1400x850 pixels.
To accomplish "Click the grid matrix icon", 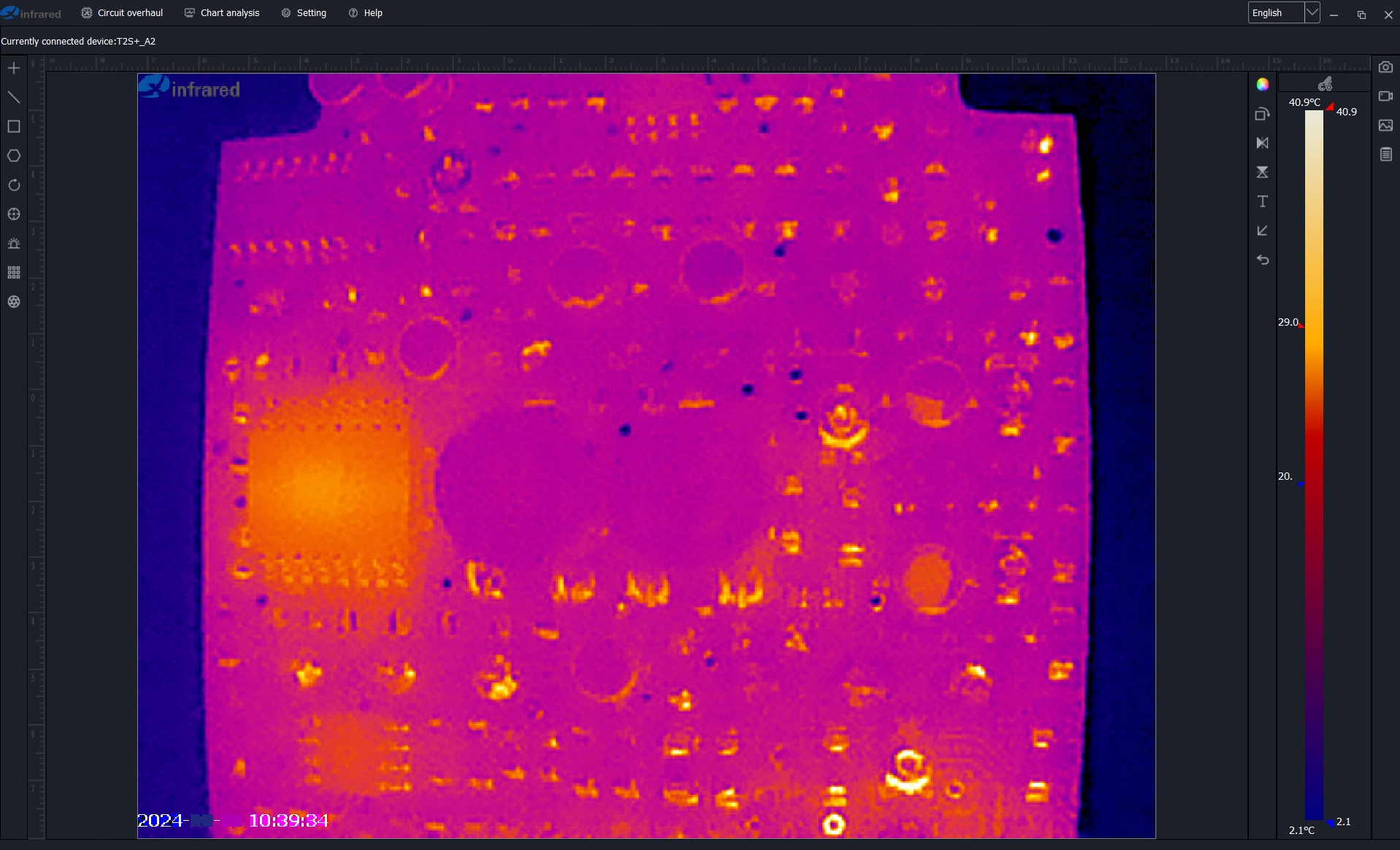I will click(14, 273).
